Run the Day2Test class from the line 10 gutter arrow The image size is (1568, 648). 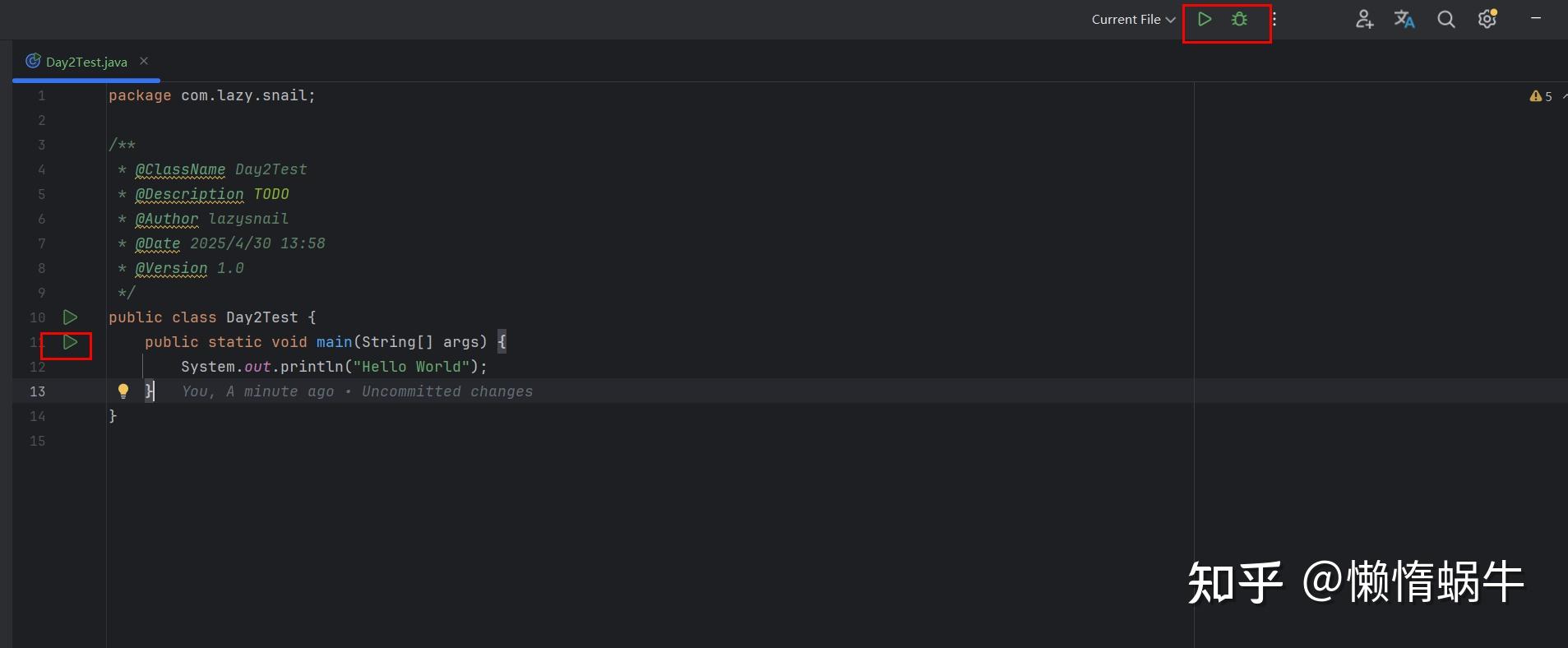pyautogui.click(x=70, y=317)
